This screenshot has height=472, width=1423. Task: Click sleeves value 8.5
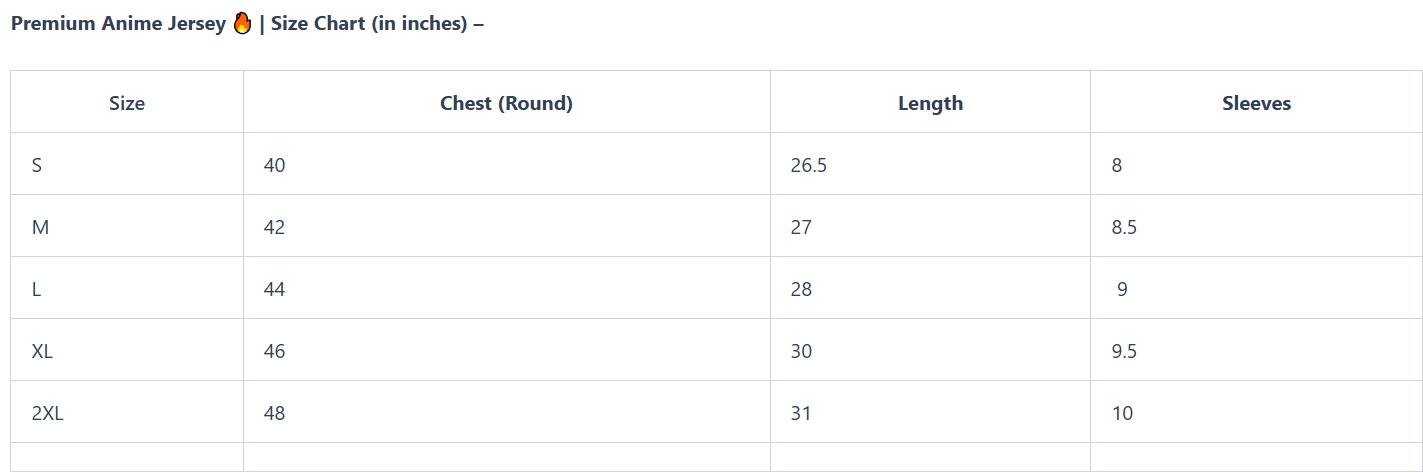click(x=1124, y=227)
